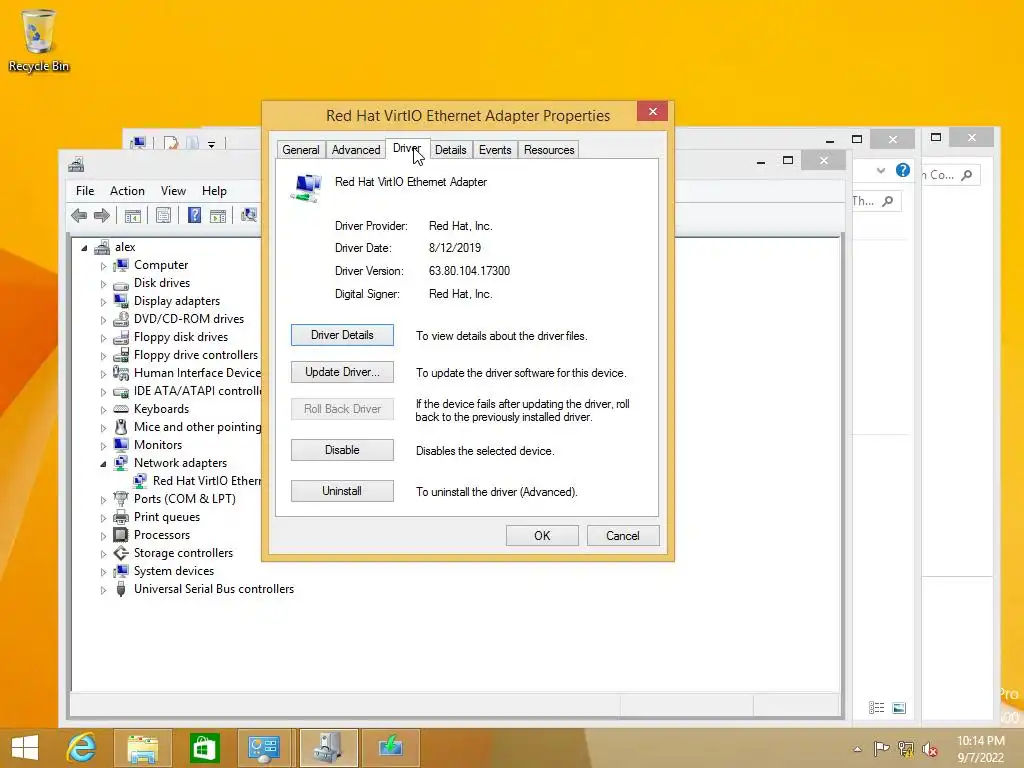The width and height of the screenshot is (1024, 768).
Task: Show hidden tray icons arrow
Action: (857, 750)
